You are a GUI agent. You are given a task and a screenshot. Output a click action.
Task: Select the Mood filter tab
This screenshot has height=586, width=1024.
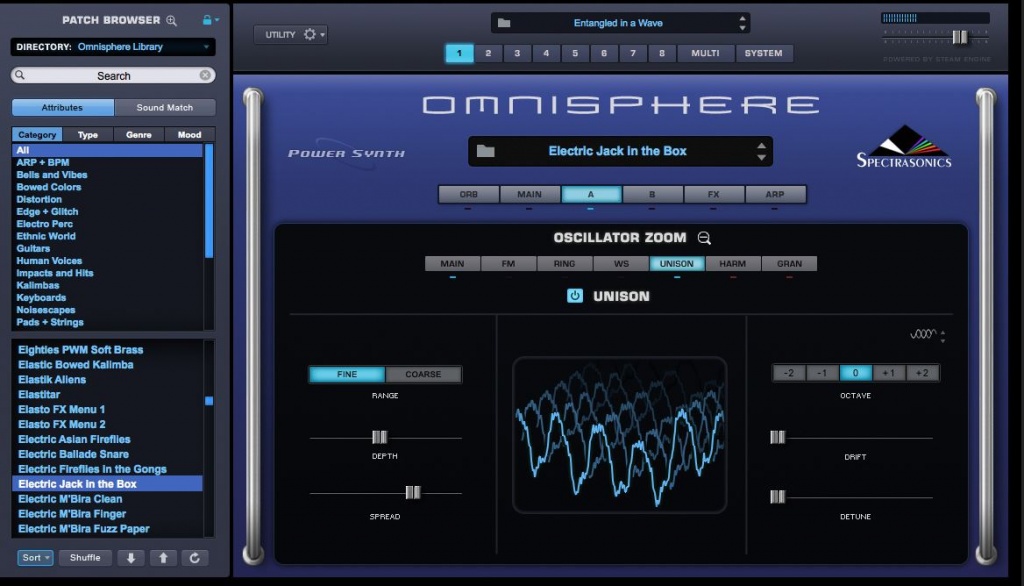[x=189, y=135]
